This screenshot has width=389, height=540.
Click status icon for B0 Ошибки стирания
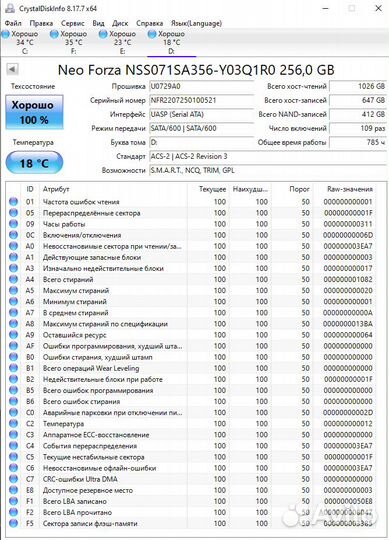(13, 357)
